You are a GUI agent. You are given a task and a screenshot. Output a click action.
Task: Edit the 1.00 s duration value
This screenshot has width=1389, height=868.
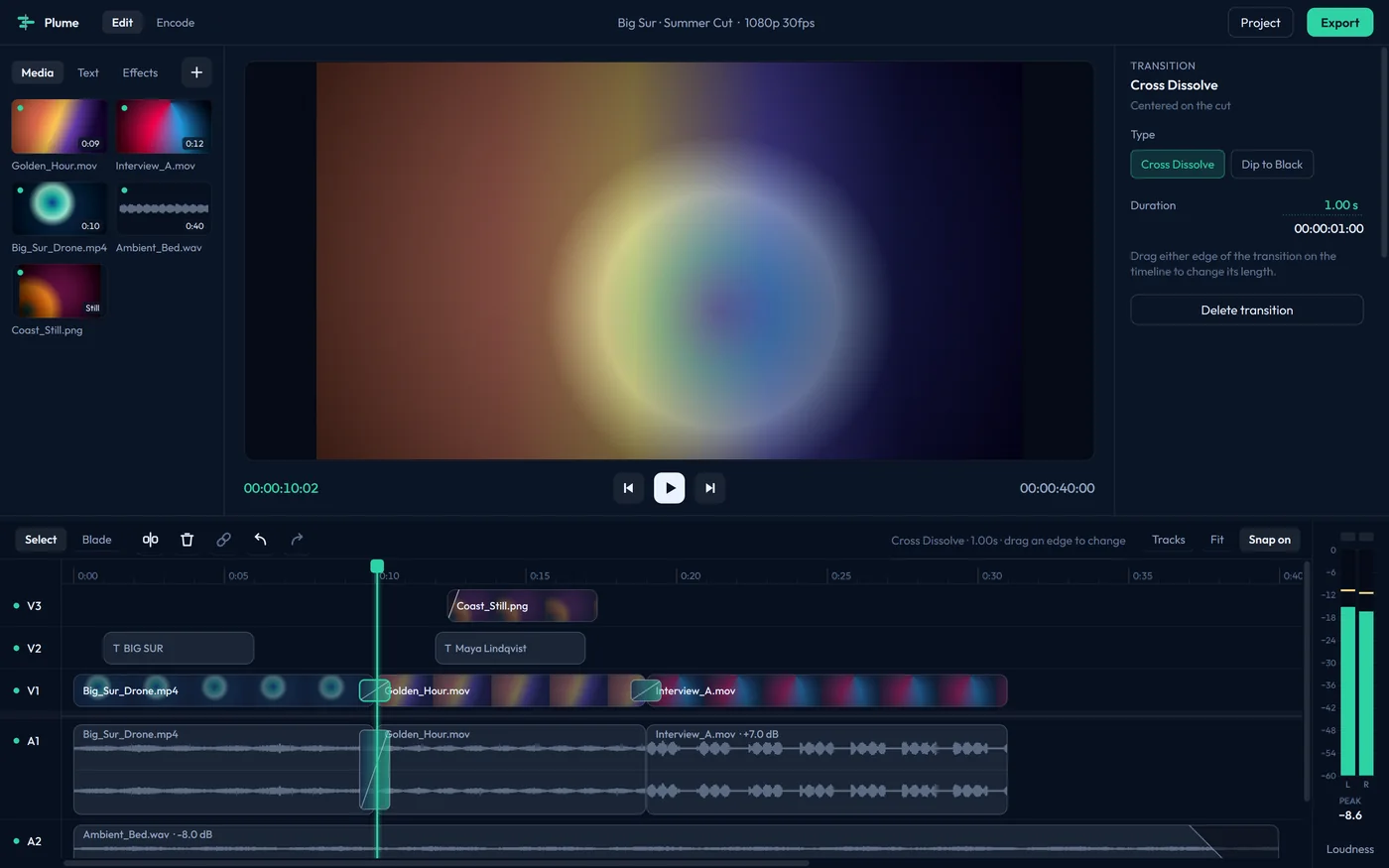[x=1340, y=205]
